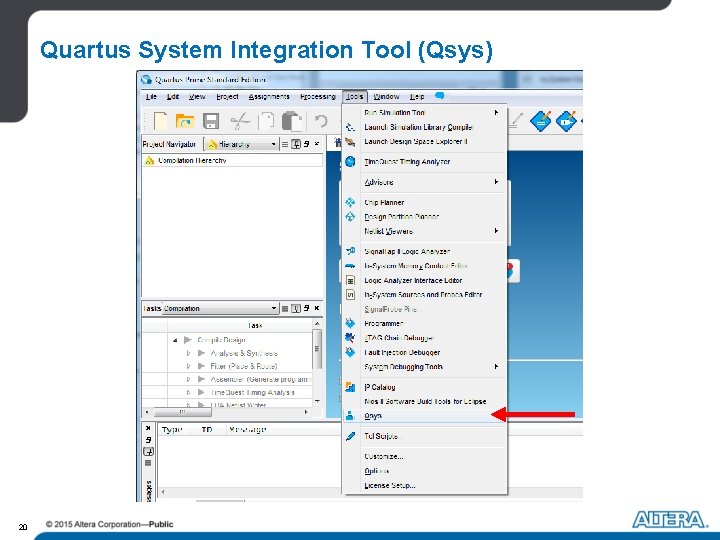Open the Tasks Compilation dropdown

tap(220, 308)
